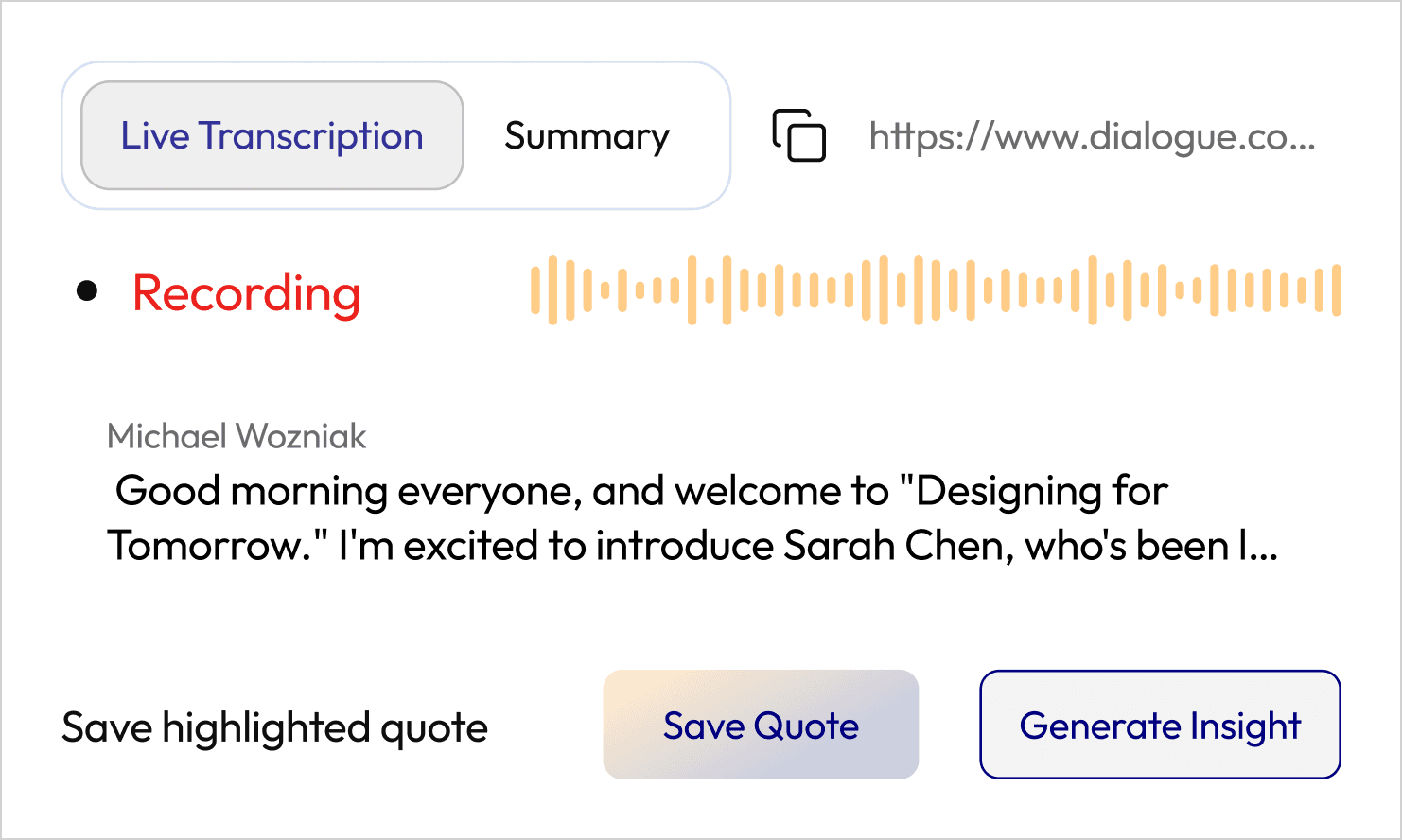
Task: Click the Generate Insight button
Action: (1160, 725)
